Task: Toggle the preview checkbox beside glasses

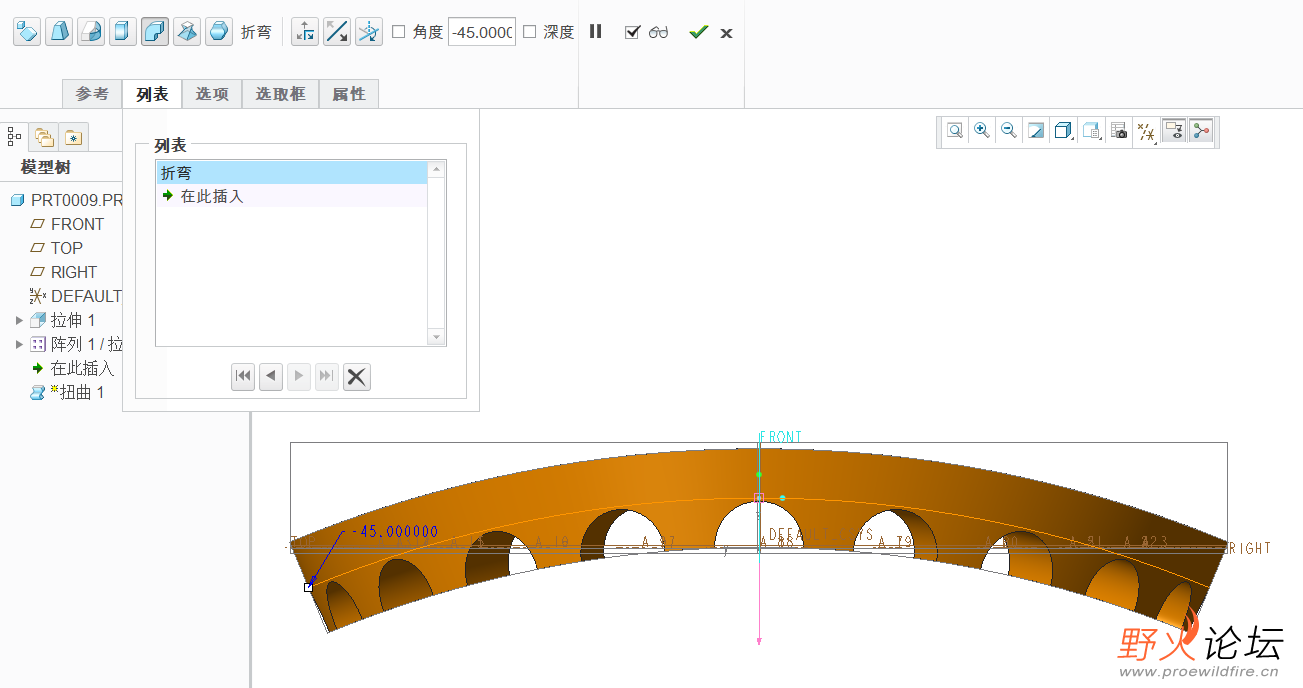Action: [632, 32]
